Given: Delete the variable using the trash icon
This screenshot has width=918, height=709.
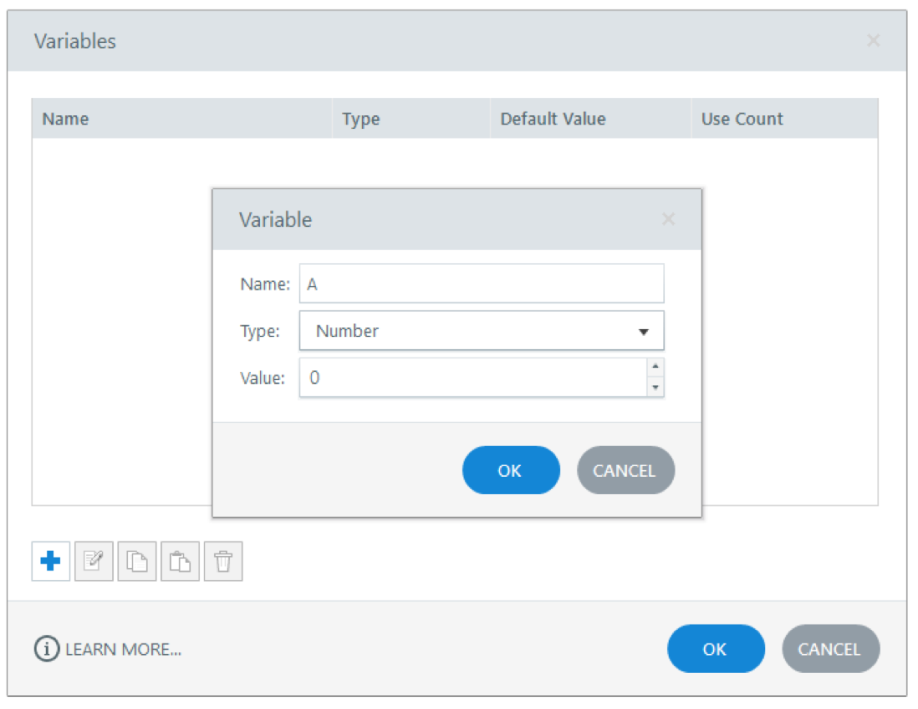Looking at the screenshot, I should pos(223,561).
